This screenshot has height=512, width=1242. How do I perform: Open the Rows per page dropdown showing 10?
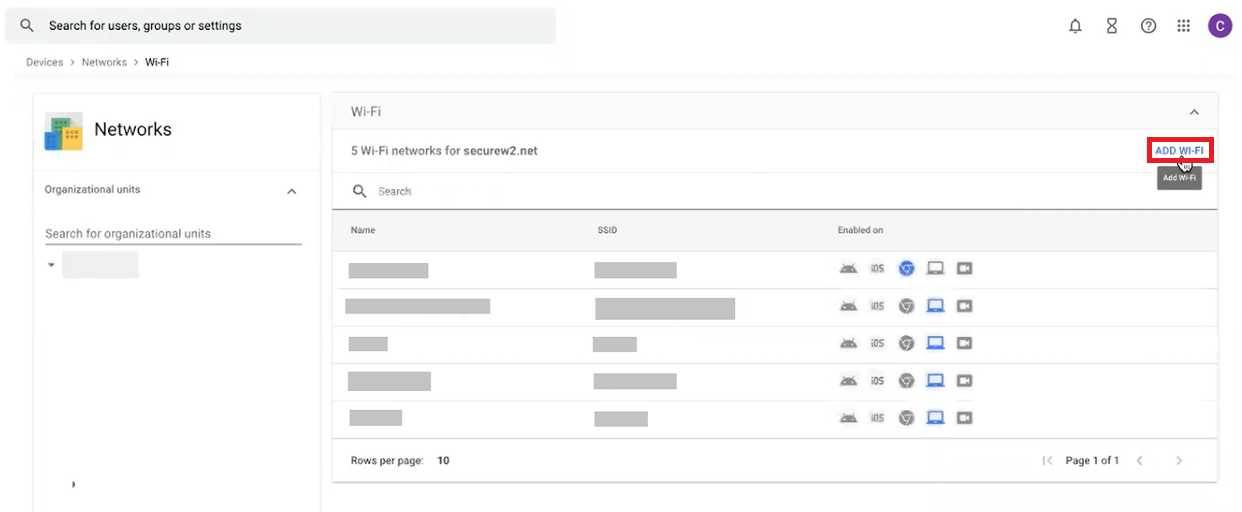point(443,461)
